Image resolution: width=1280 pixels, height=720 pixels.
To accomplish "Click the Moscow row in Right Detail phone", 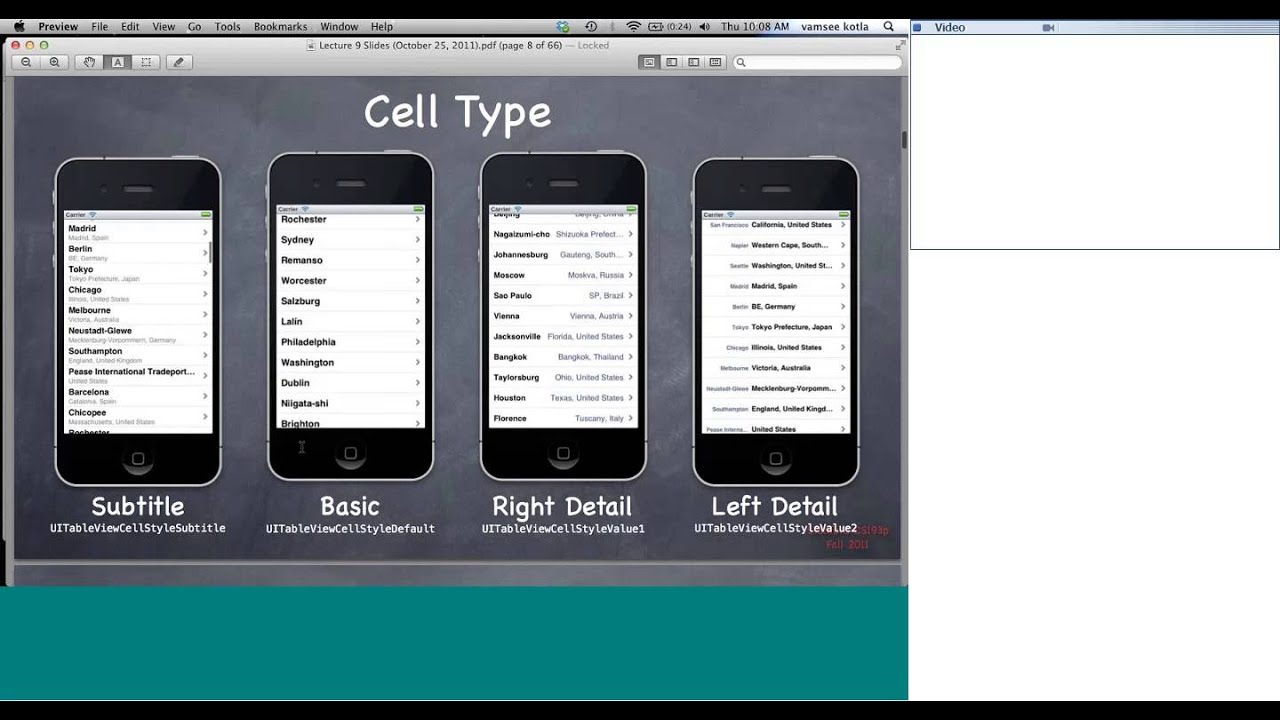I will [x=563, y=275].
